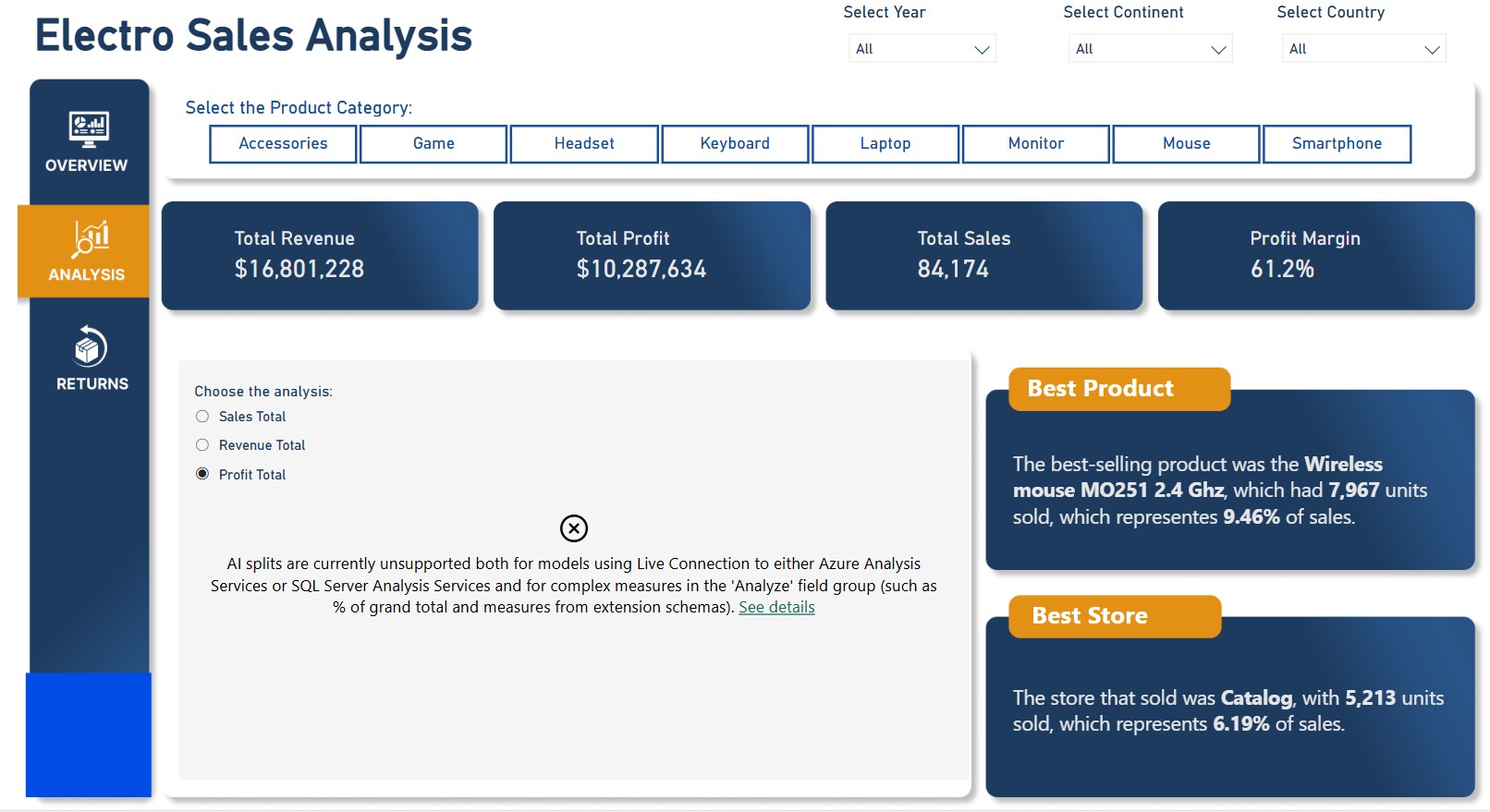This screenshot has height=812, width=1490.
Task: Click the solid blue rectangle in sidebar
Action: click(89, 734)
